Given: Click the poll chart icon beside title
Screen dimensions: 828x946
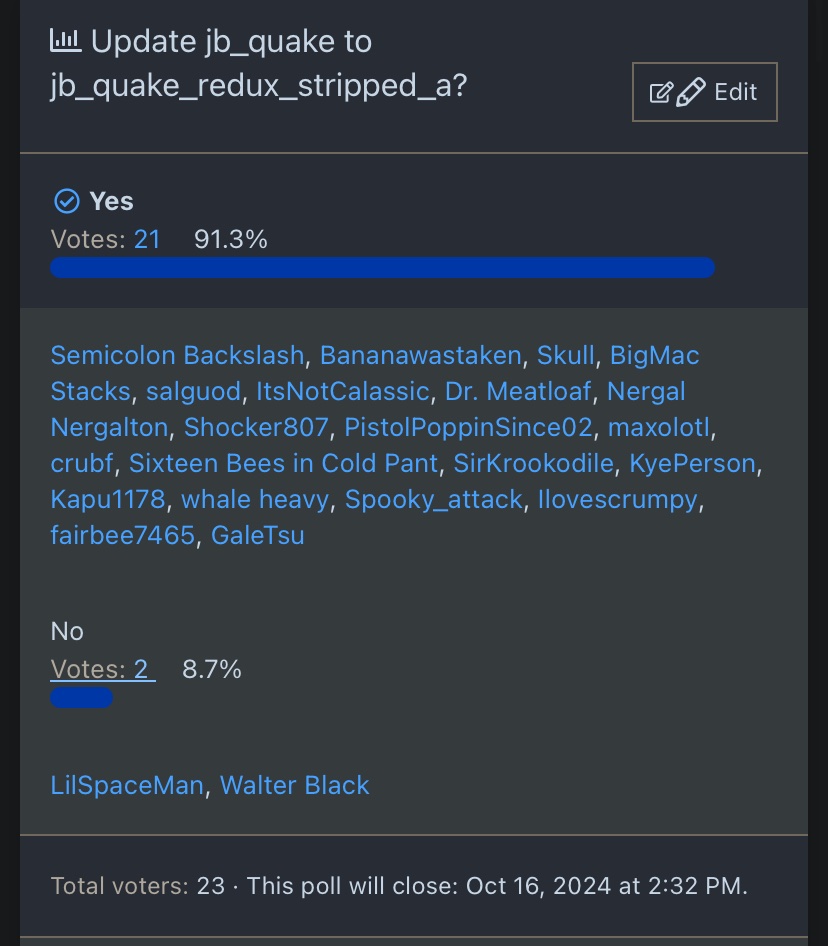Looking at the screenshot, I should click(65, 41).
